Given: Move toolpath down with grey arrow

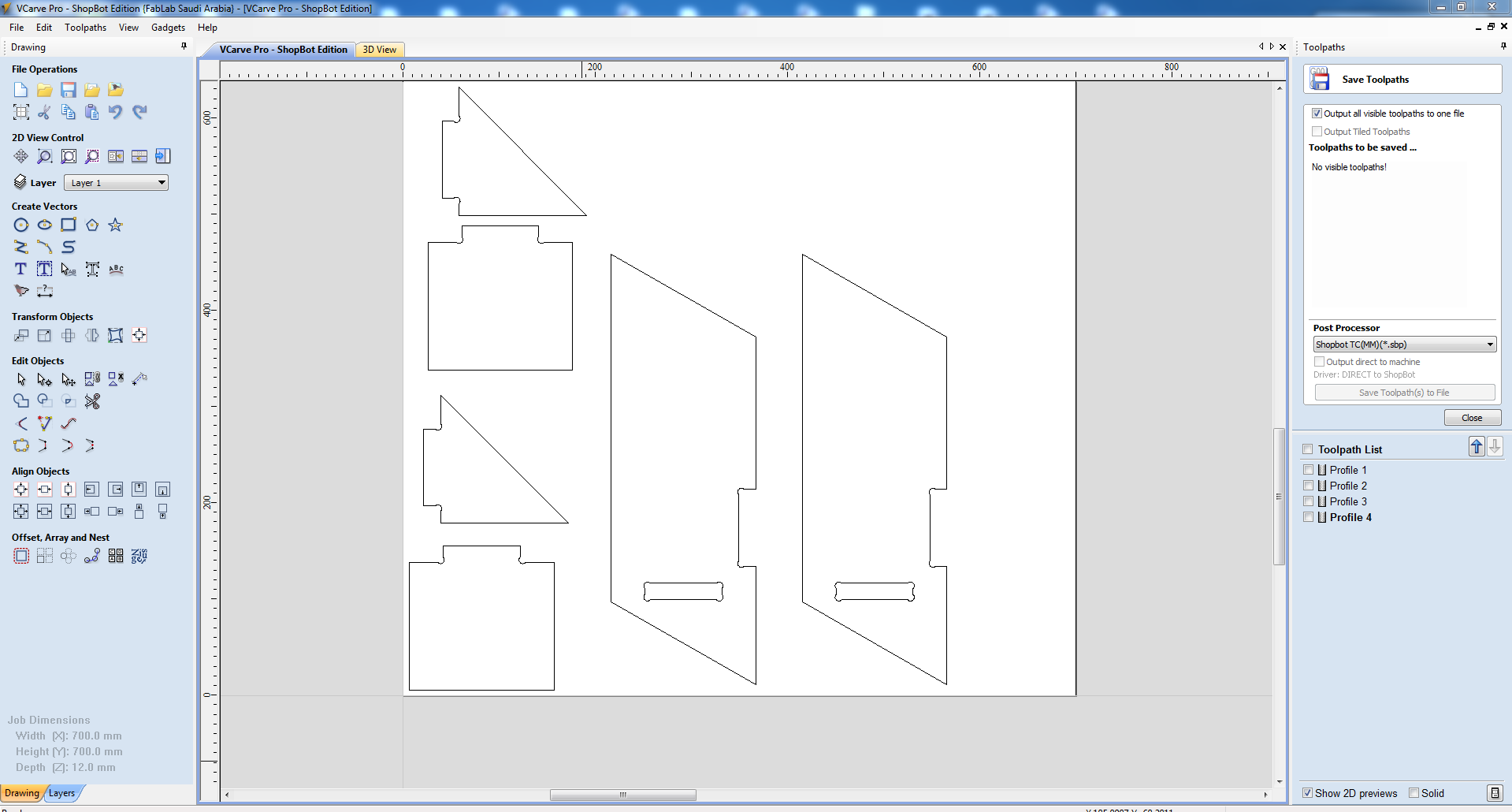Looking at the screenshot, I should tap(1495, 447).
